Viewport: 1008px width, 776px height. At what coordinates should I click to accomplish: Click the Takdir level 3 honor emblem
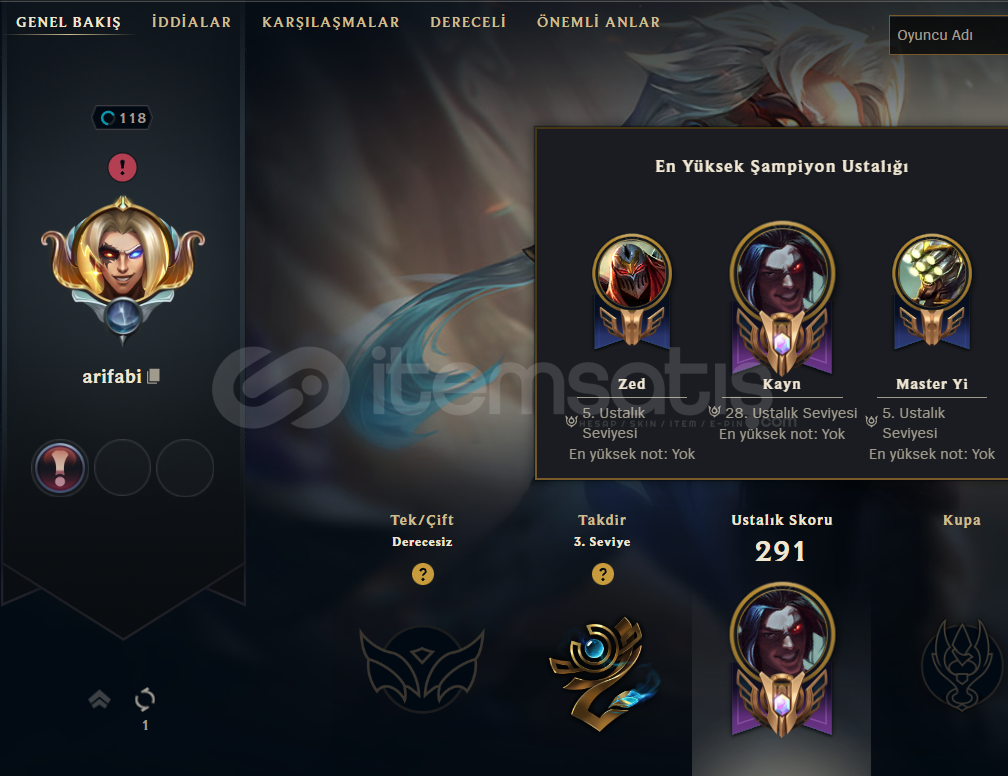click(603, 673)
